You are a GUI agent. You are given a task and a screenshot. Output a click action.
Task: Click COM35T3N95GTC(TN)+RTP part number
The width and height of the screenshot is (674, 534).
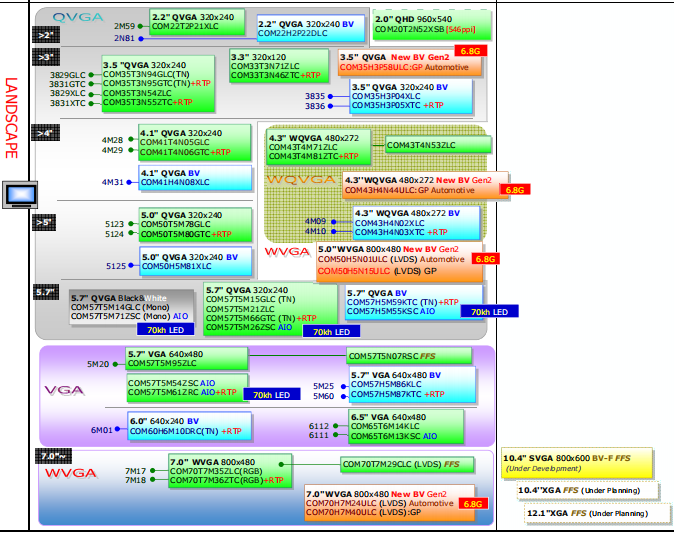pyautogui.click(x=157, y=83)
